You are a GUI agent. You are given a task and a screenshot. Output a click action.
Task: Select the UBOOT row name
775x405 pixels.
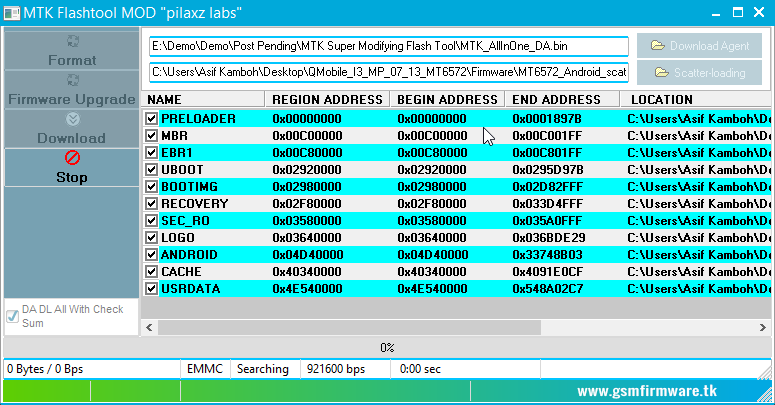pyautogui.click(x=182, y=170)
